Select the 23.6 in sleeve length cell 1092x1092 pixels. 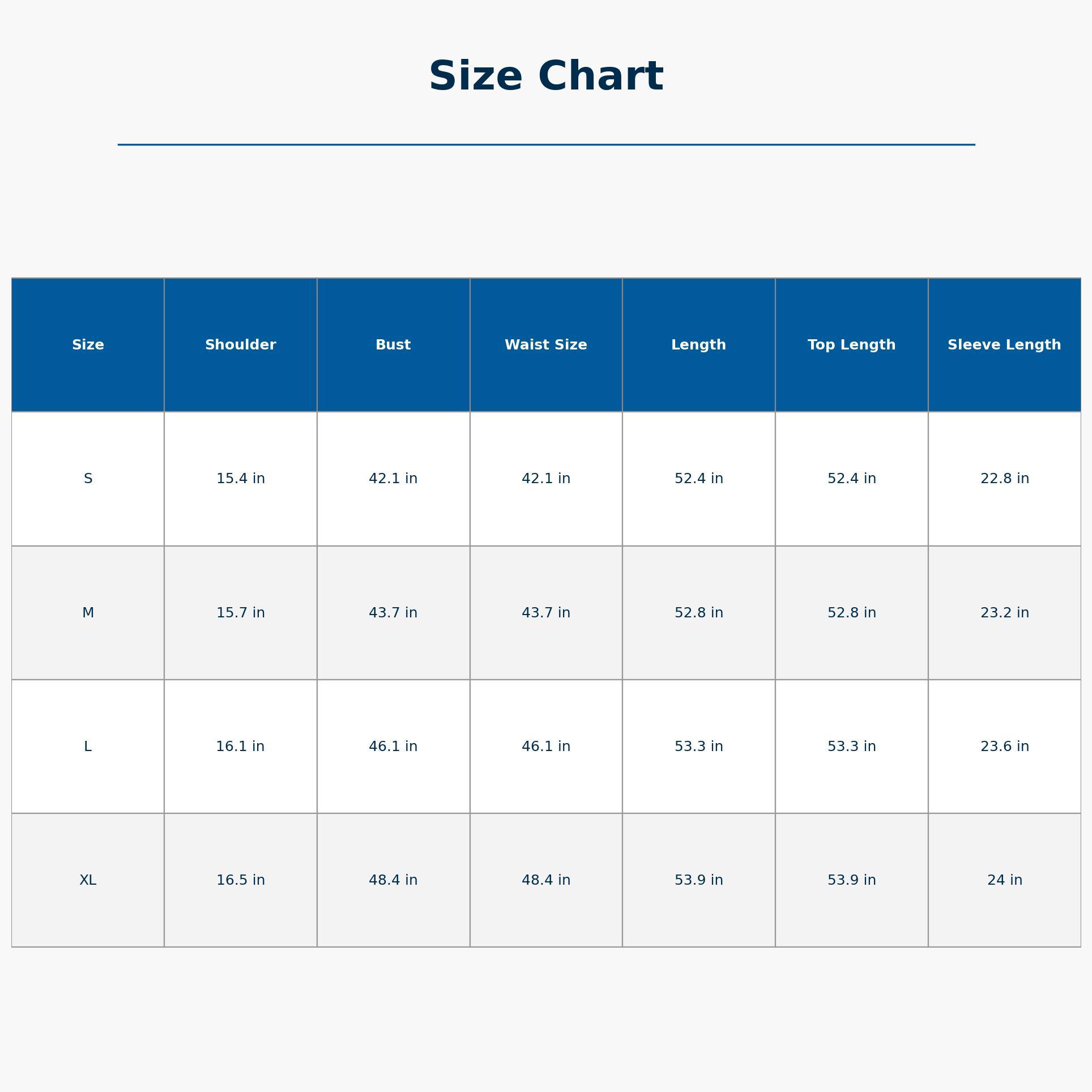(1004, 747)
